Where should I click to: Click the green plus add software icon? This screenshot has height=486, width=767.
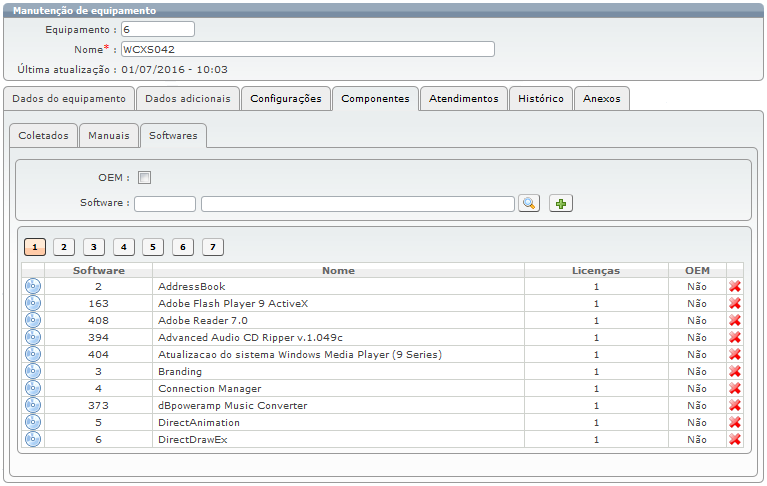pyautogui.click(x=560, y=204)
